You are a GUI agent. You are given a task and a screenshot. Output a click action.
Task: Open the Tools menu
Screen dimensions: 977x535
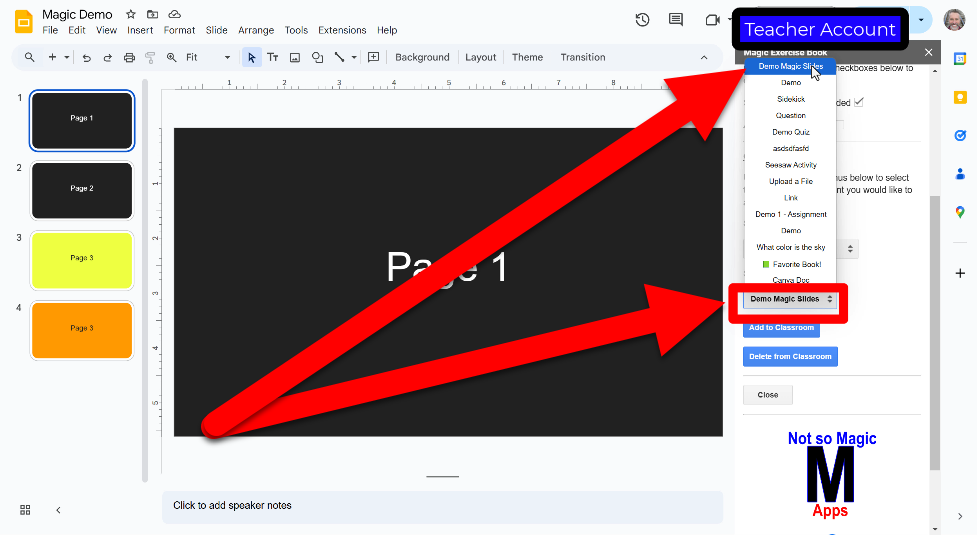click(x=296, y=30)
